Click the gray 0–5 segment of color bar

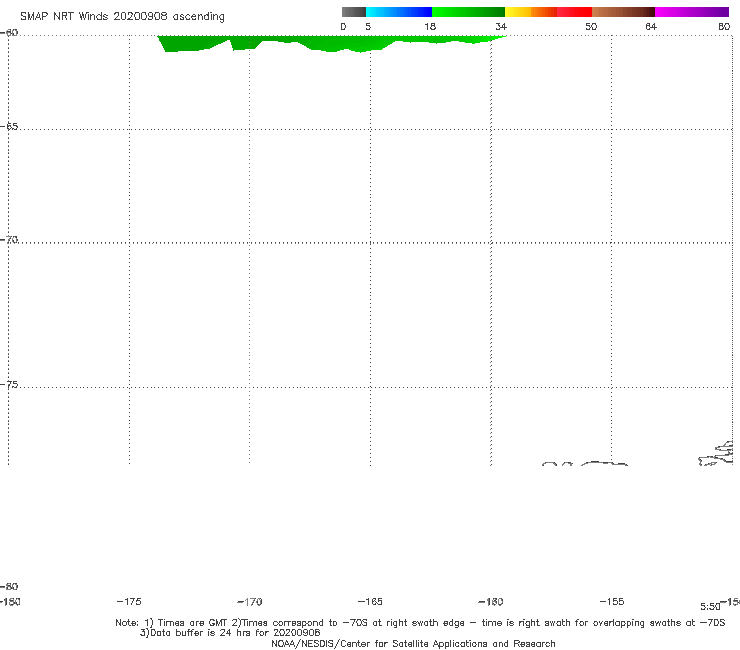click(354, 12)
